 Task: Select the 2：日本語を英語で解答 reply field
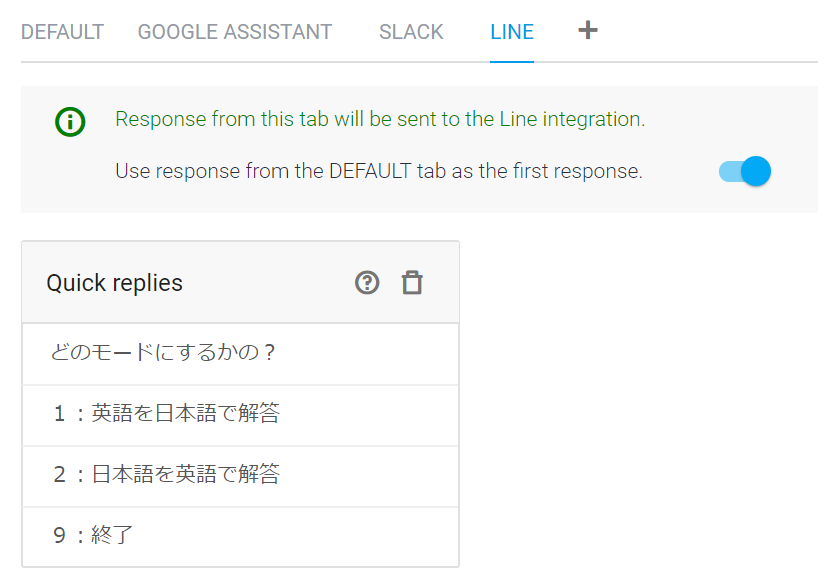click(240, 476)
